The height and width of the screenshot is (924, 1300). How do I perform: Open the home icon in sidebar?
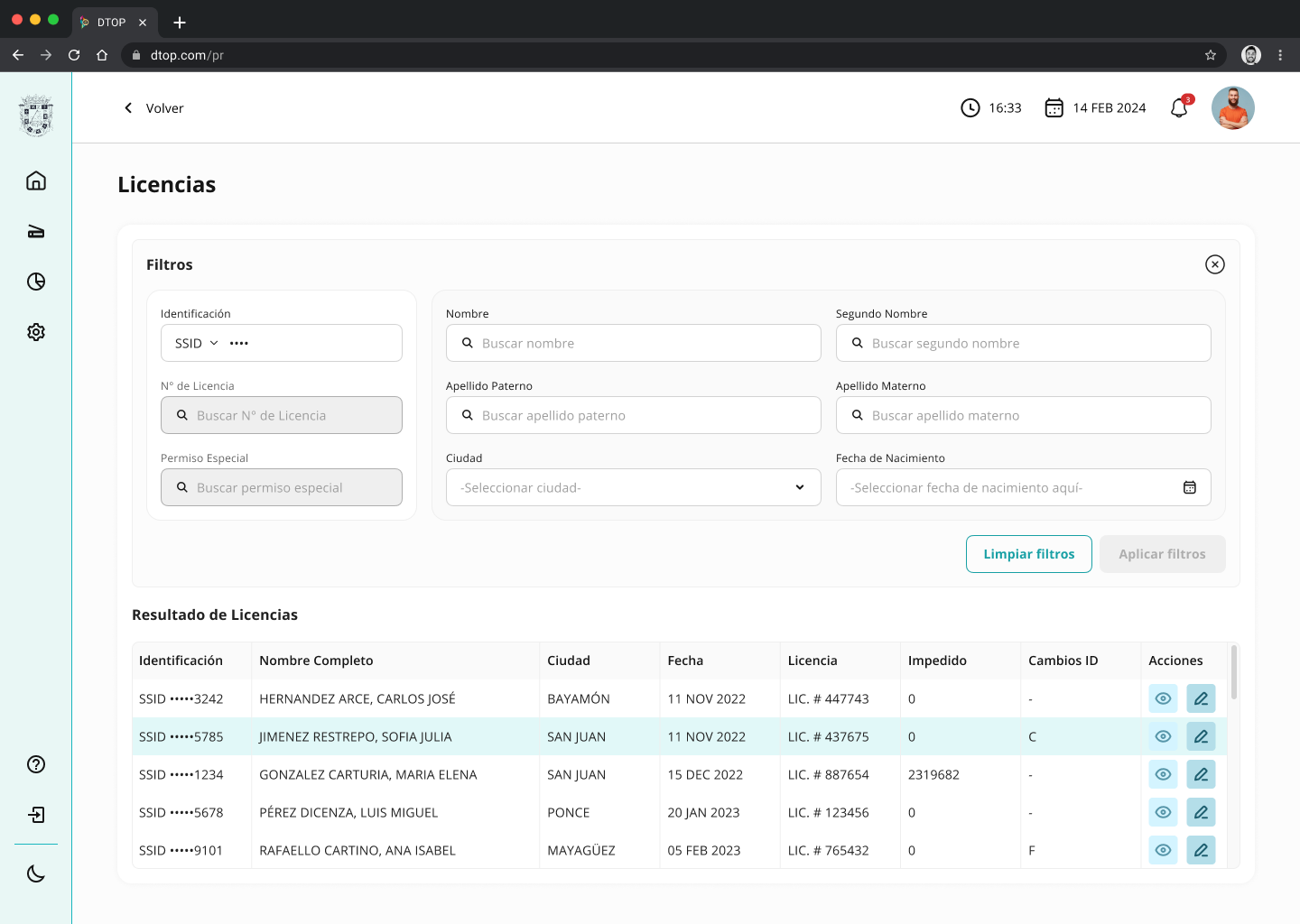[36, 180]
